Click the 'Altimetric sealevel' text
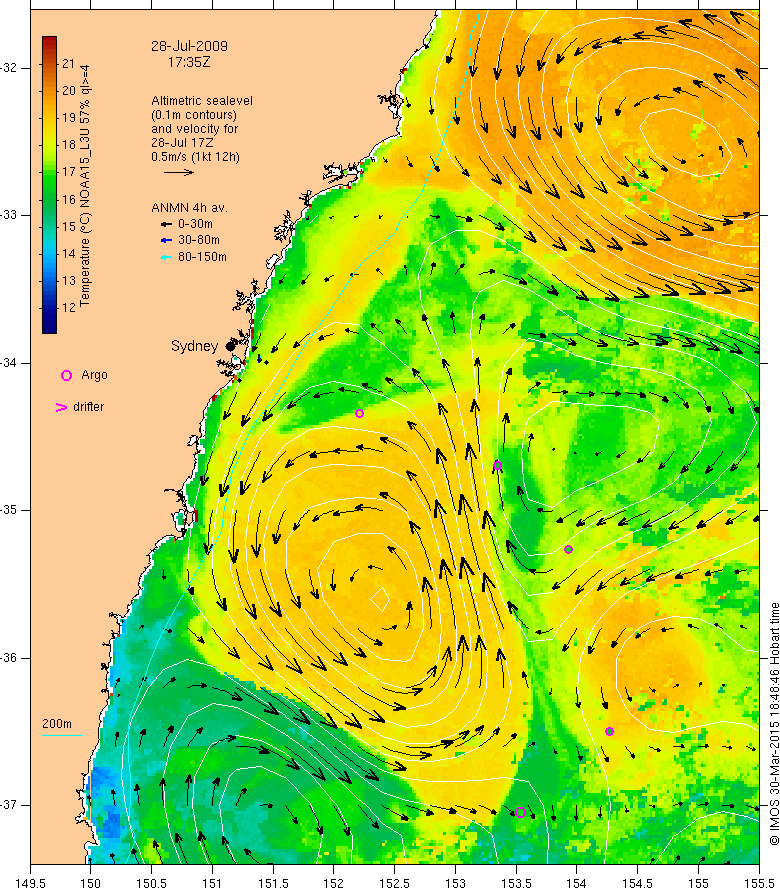This screenshot has height=890, width=780. pos(202,101)
